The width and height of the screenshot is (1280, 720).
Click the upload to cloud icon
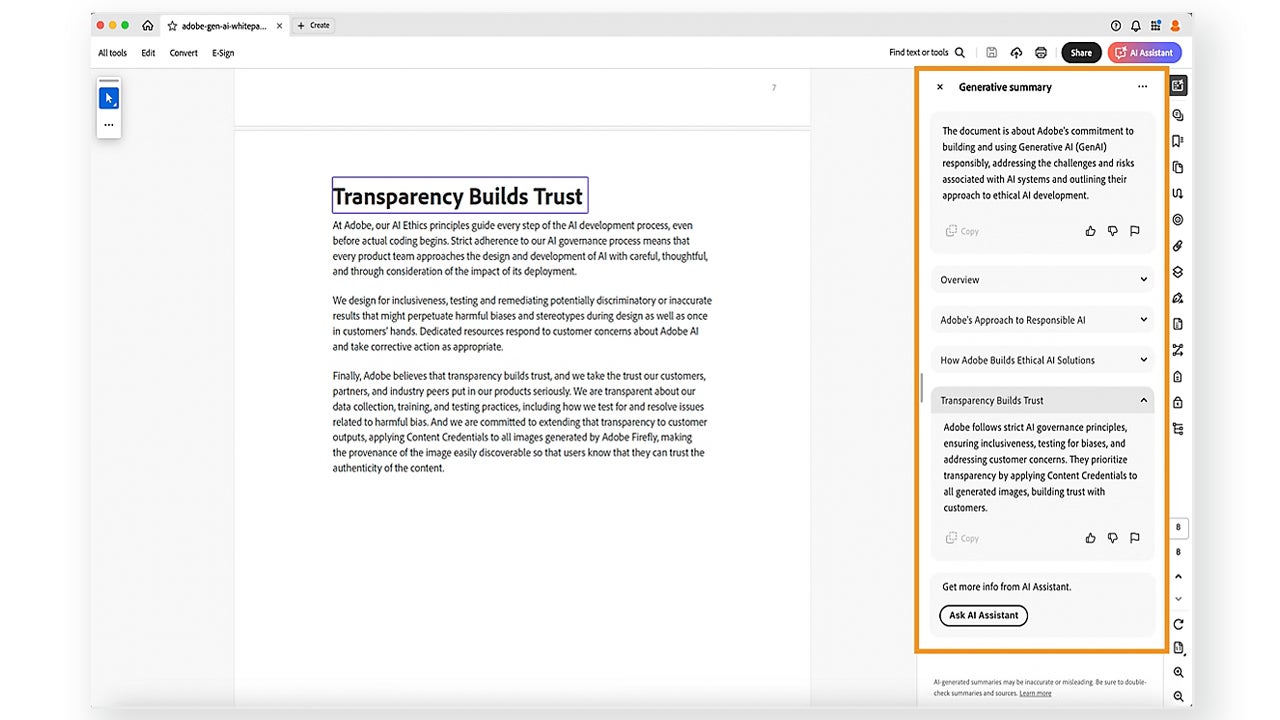(1016, 53)
